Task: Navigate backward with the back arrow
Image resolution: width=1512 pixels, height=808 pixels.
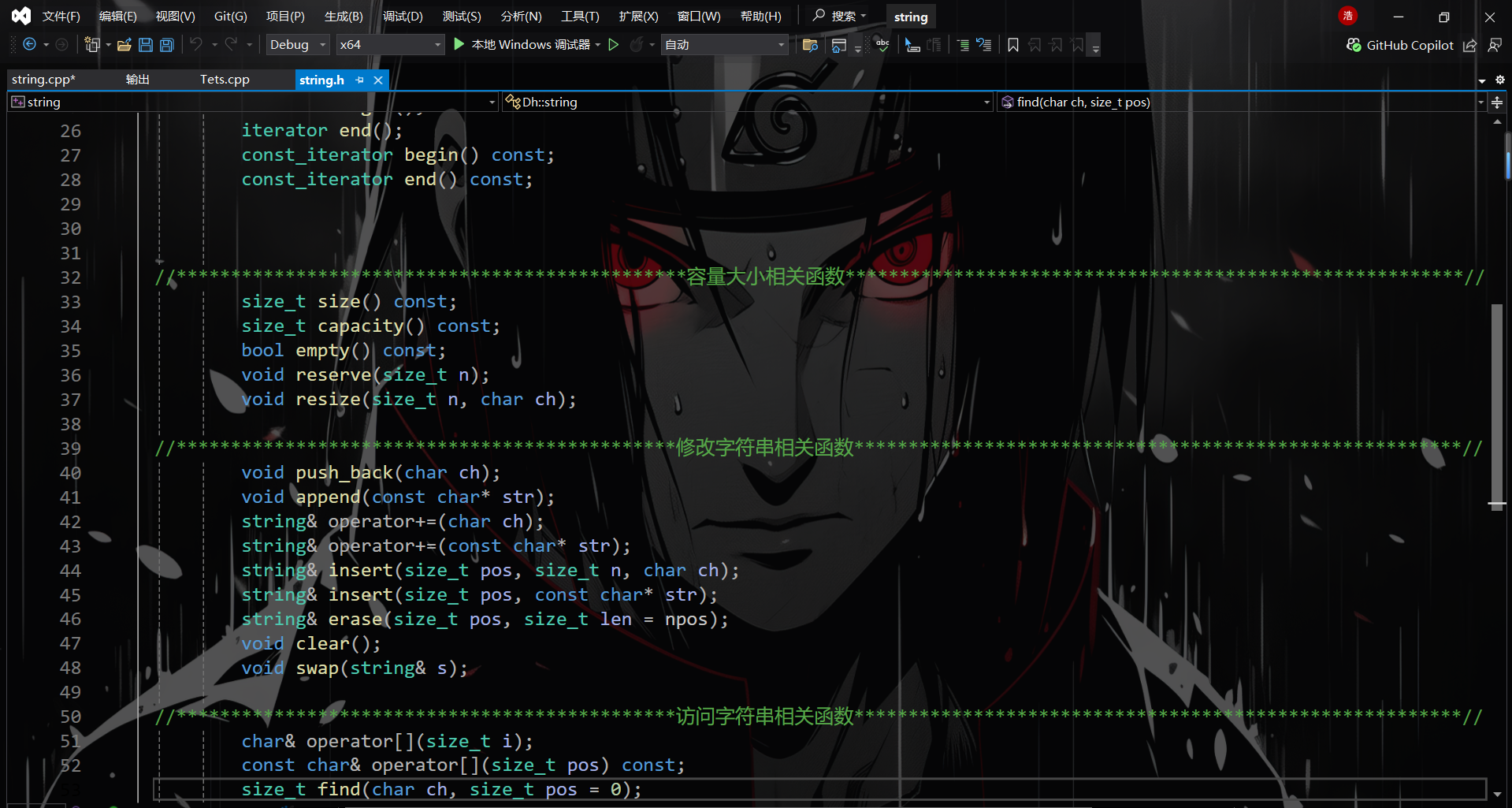Action: pyautogui.click(x=29, y=45)
